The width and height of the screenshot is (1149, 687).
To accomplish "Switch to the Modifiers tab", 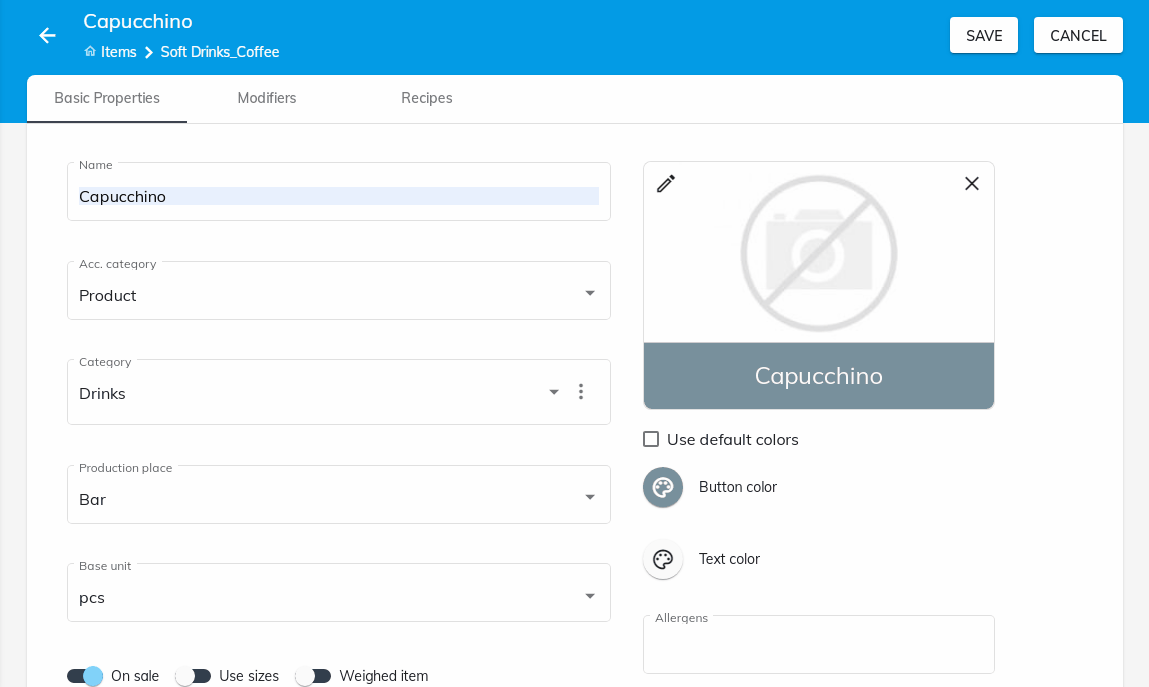I will coord(267,98).
